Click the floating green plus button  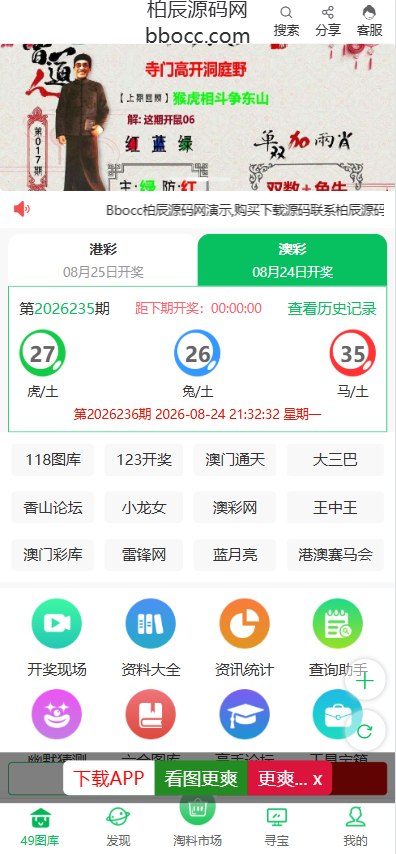click(365, 681)
